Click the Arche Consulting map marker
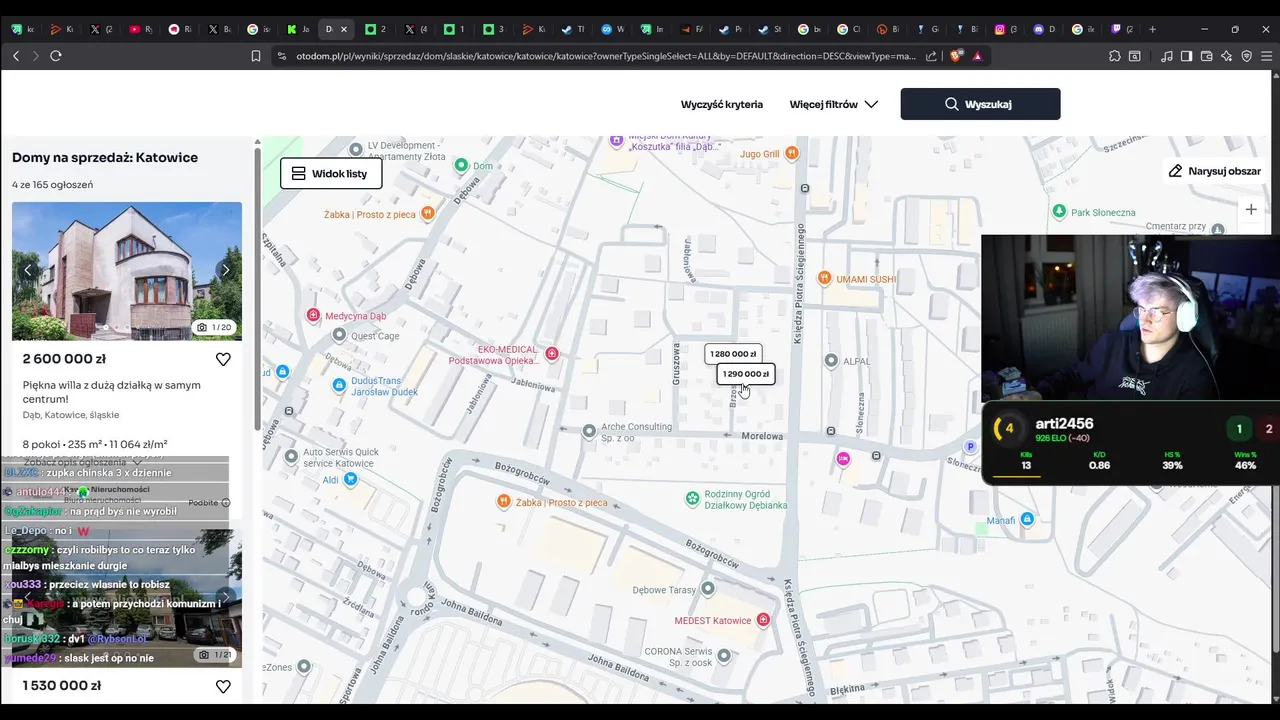The height and width of the screenshot is (720, 1280). [x=589, y=431]
